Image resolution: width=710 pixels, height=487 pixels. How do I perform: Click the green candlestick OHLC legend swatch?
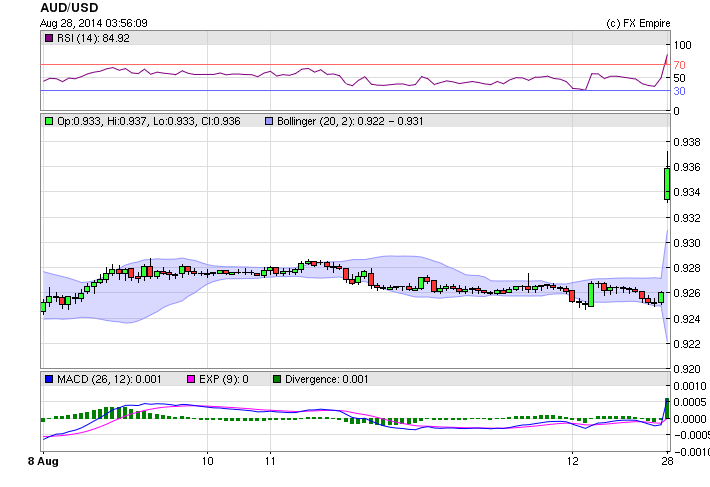pos(49,121)
